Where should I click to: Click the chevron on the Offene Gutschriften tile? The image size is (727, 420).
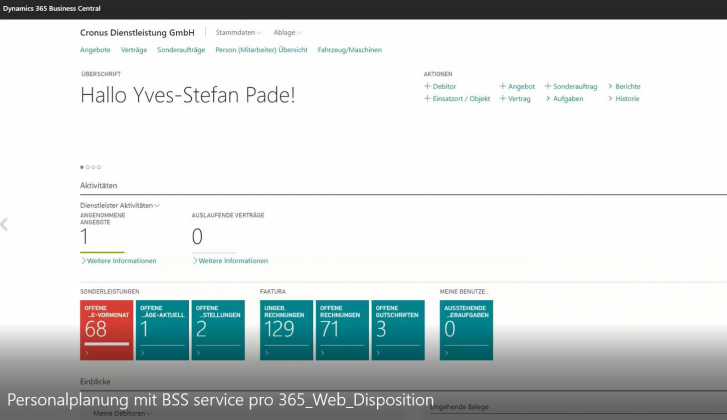pyautogui.click(x=378, y=353)
